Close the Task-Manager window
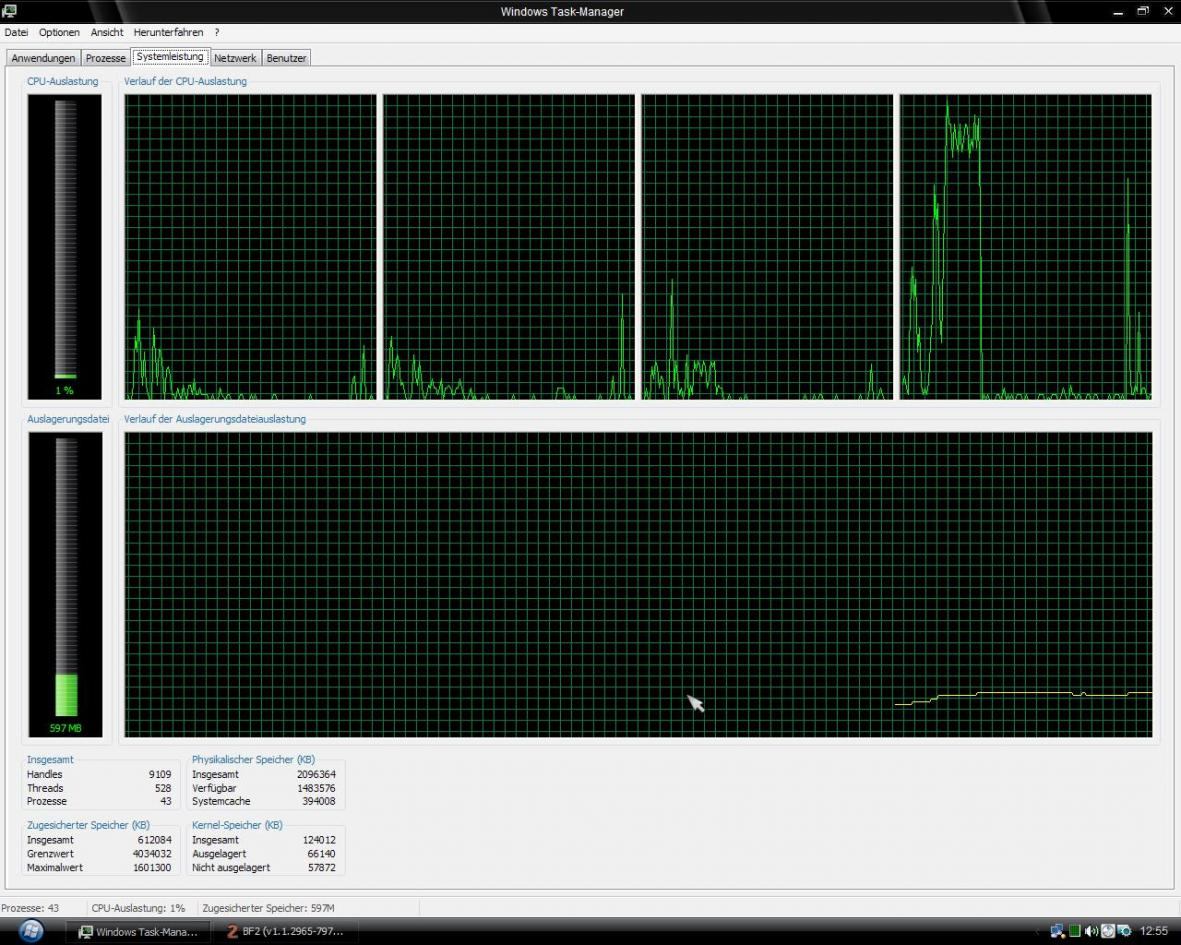Viewport: 1181px width, 945px height. (1168, 11)
